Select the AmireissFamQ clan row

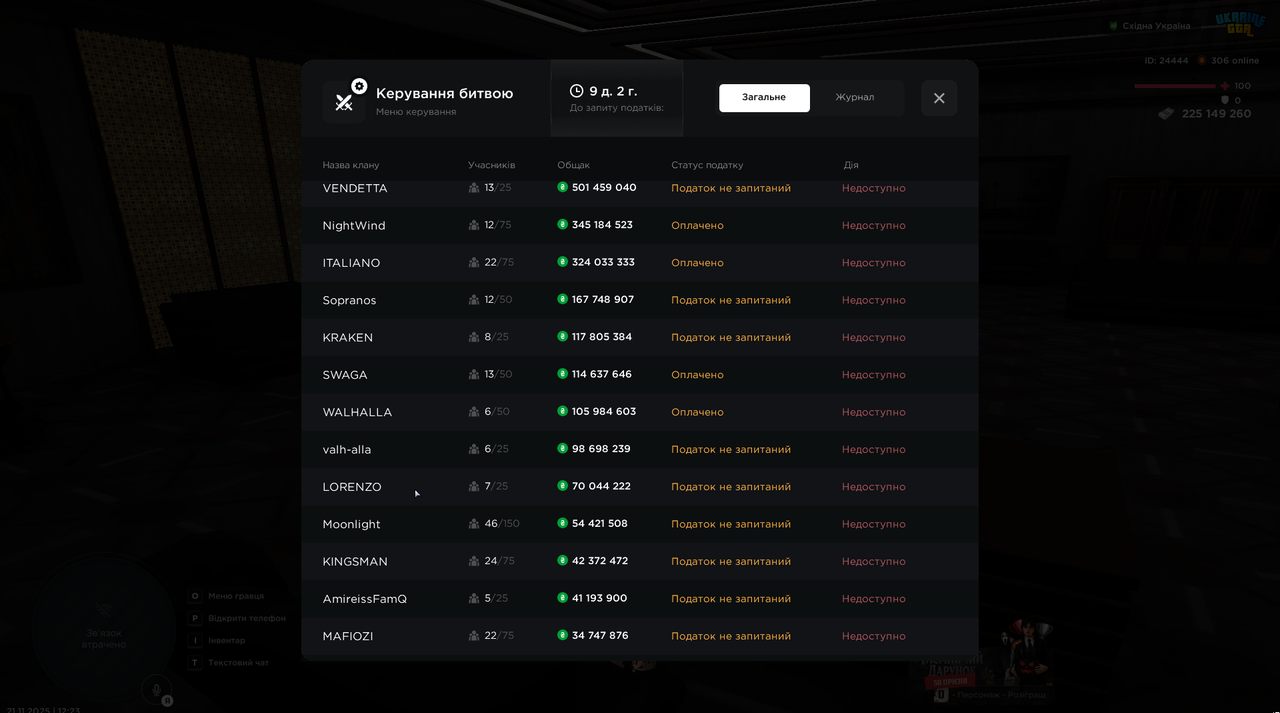tap(640, 599)
